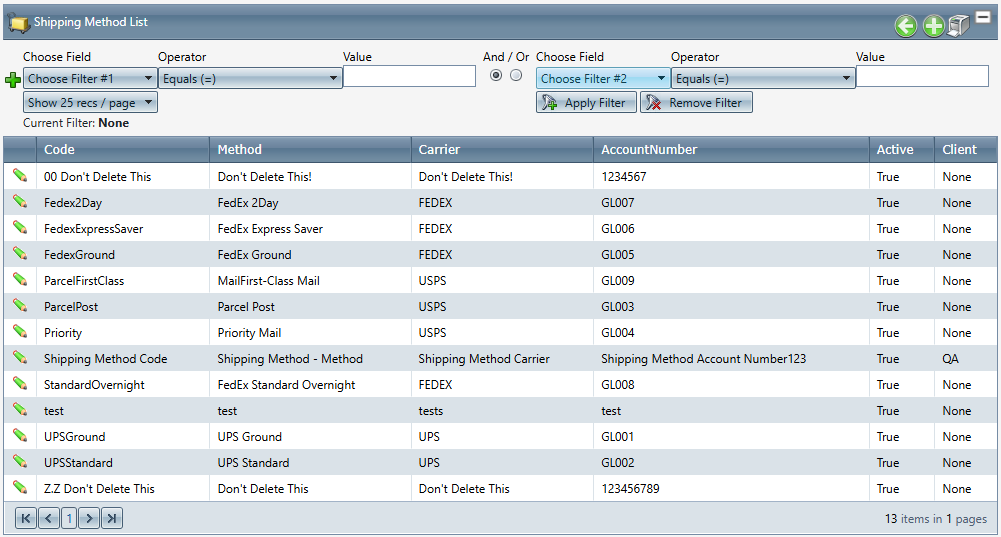Edit the StandardOvernight row
1001x537 pixels.
tap(20, 384)
